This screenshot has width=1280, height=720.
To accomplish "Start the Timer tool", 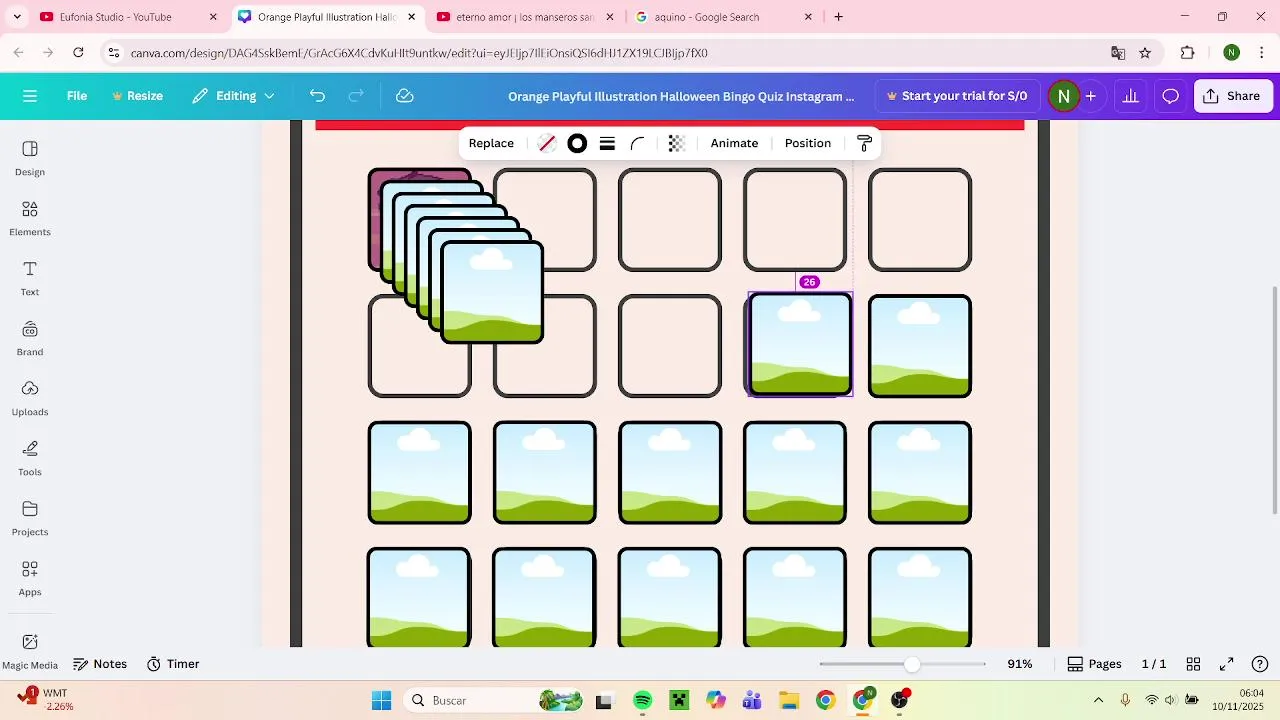I will (173, 664).
